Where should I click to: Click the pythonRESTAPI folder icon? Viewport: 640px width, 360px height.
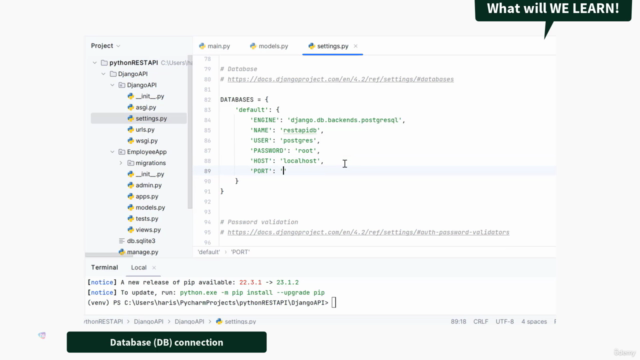[x=104, y=63]
